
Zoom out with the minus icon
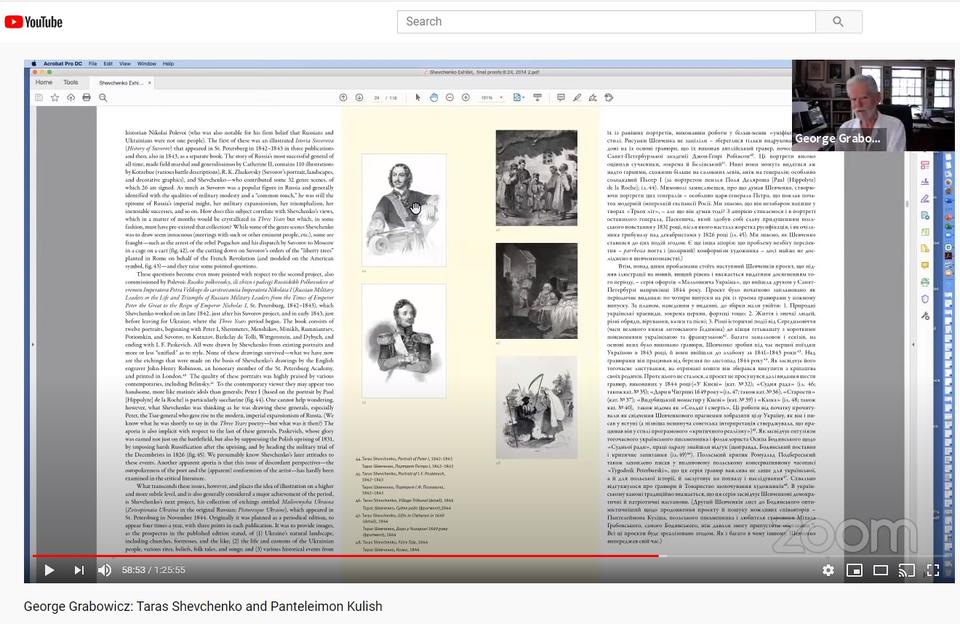coord(450,97)
